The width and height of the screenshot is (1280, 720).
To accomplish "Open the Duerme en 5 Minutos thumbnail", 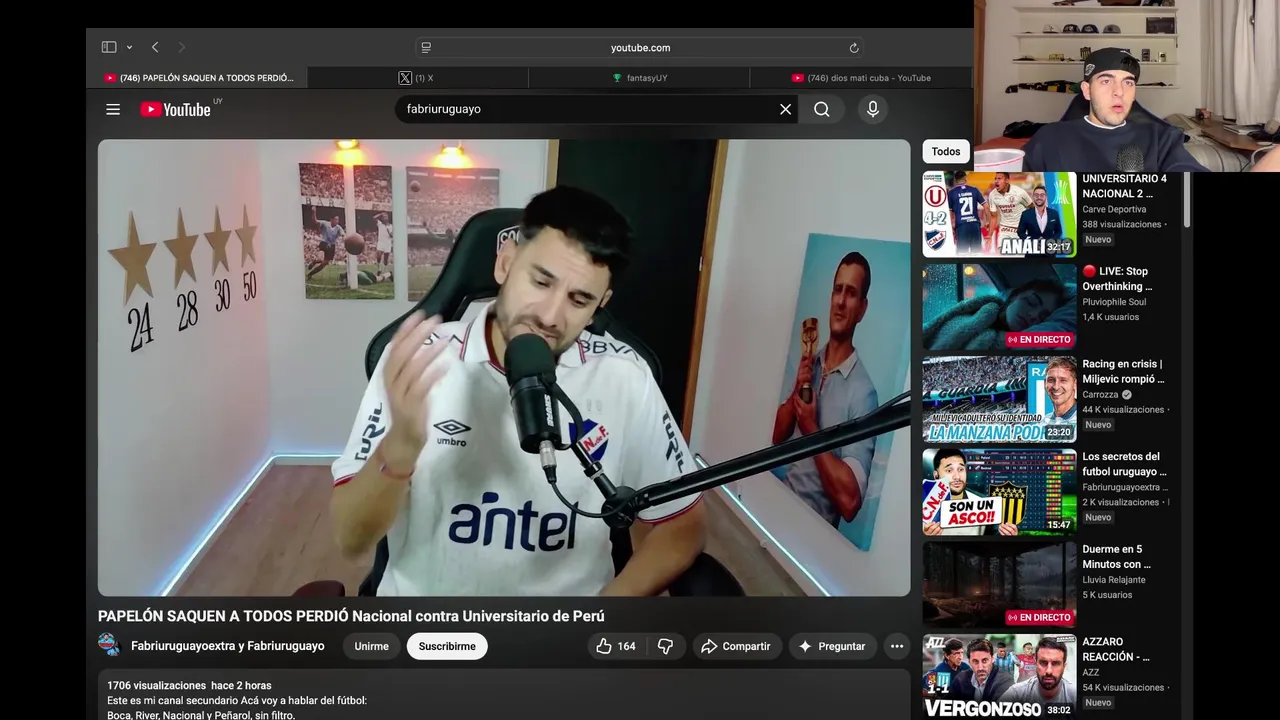I will coord(999,585).
